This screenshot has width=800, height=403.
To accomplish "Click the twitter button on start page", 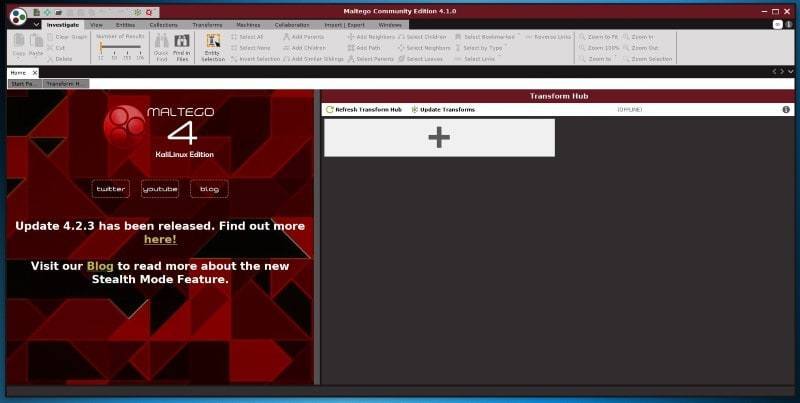I will click(x=111, y=189).
